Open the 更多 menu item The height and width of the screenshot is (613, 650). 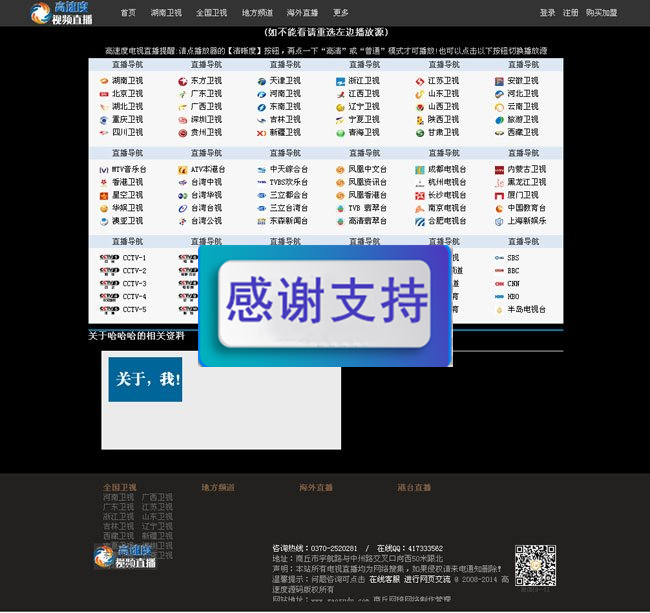tap(341, 13)
